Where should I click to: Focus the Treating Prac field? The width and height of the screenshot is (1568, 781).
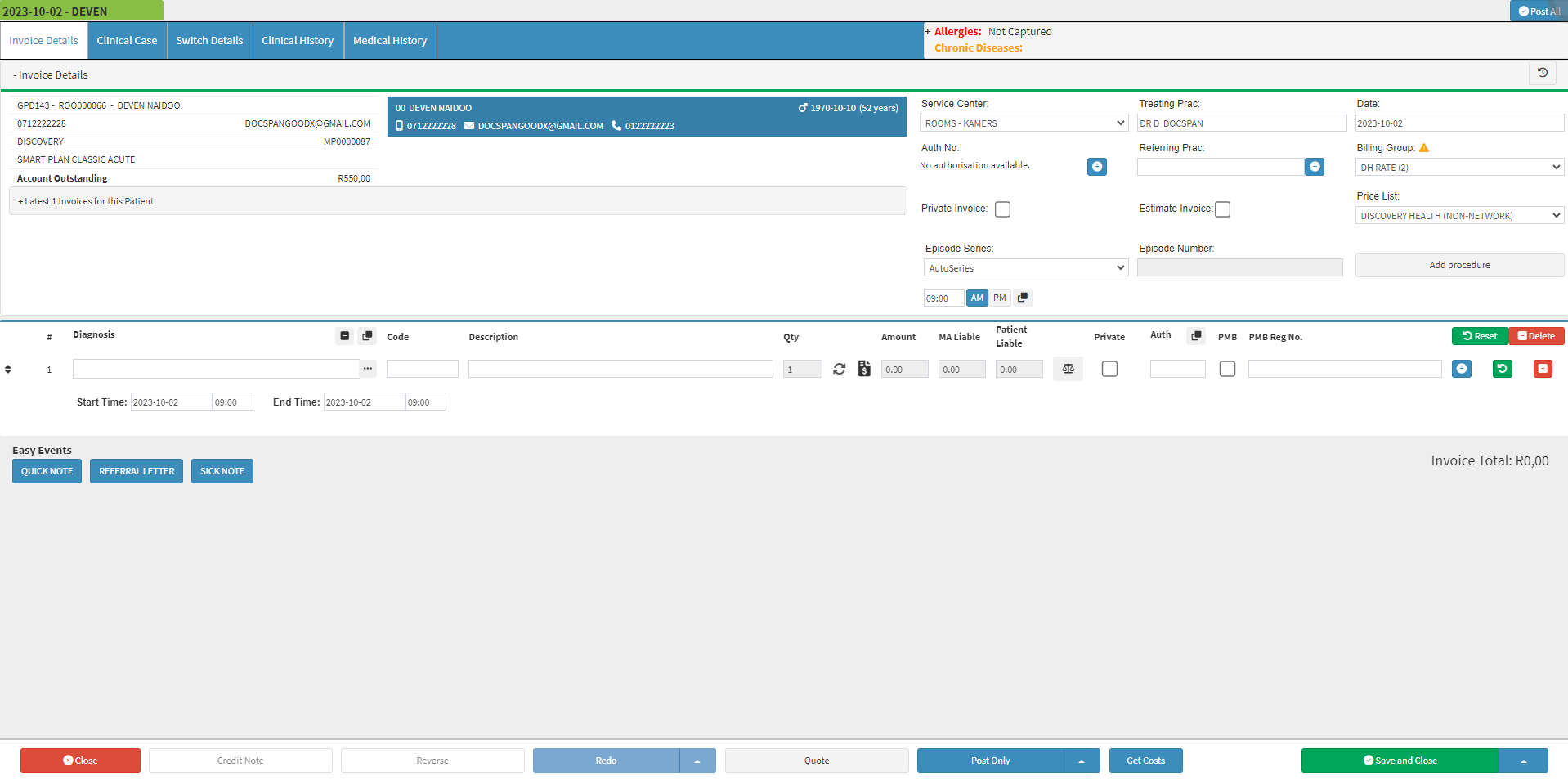point(1242,123)
